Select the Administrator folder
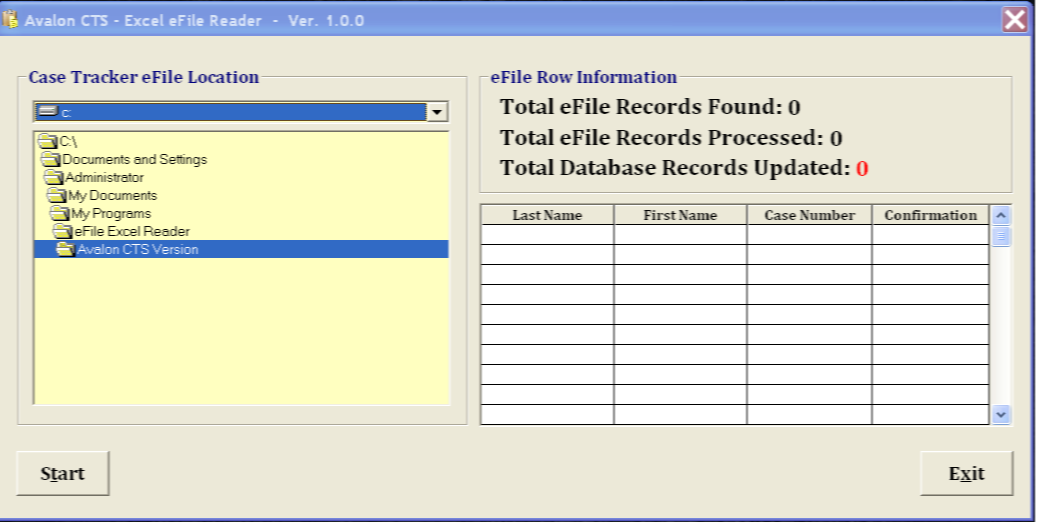Screen dimensions: 1037x522 (x=241, y=177)
